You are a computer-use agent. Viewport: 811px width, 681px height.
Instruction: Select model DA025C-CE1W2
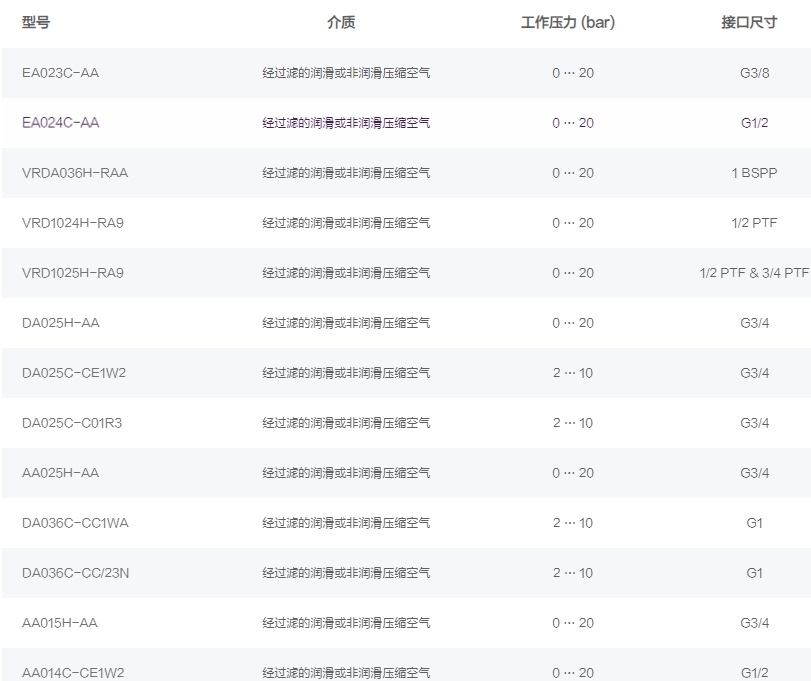[73, 373]
